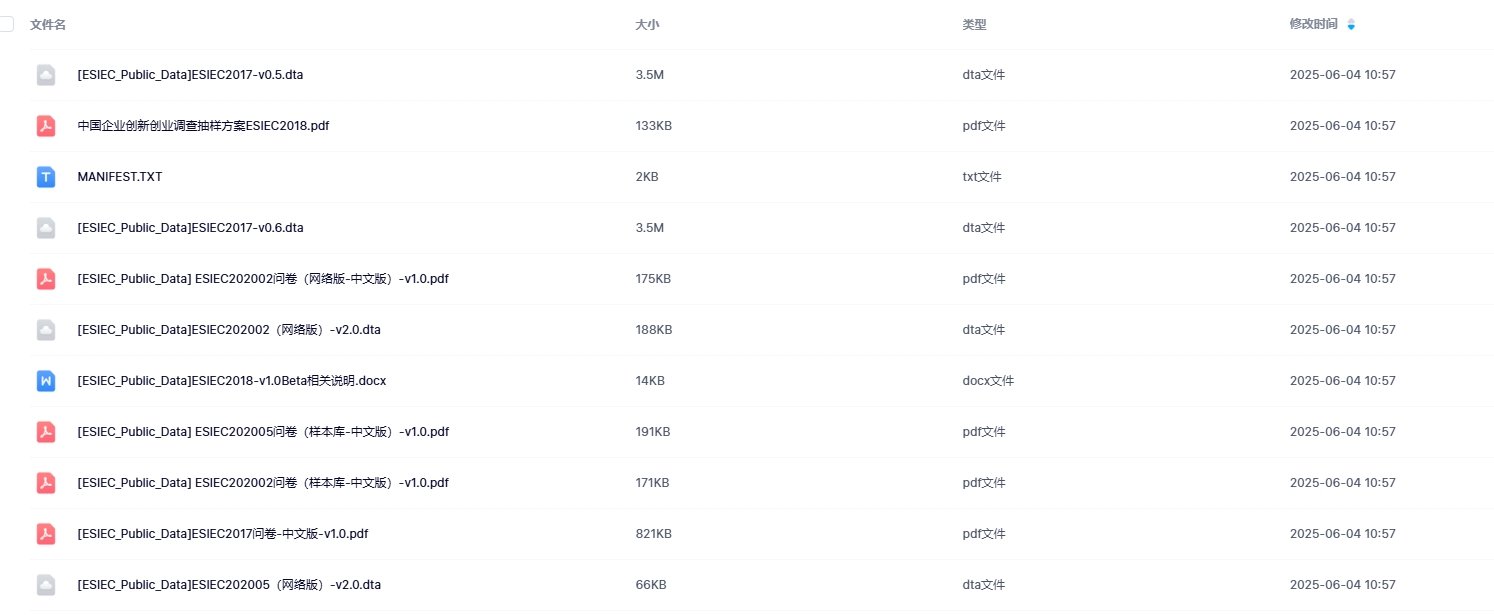
Task: Click the cloud icon for ESIEC2017-v0.5.dta
Action: 46,75
